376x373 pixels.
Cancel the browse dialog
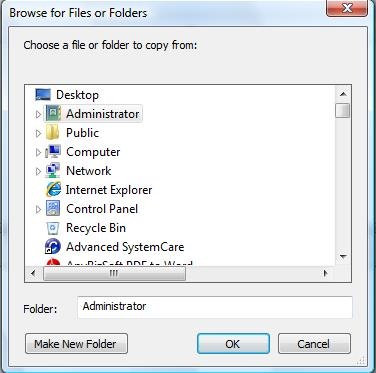[314, 344]
